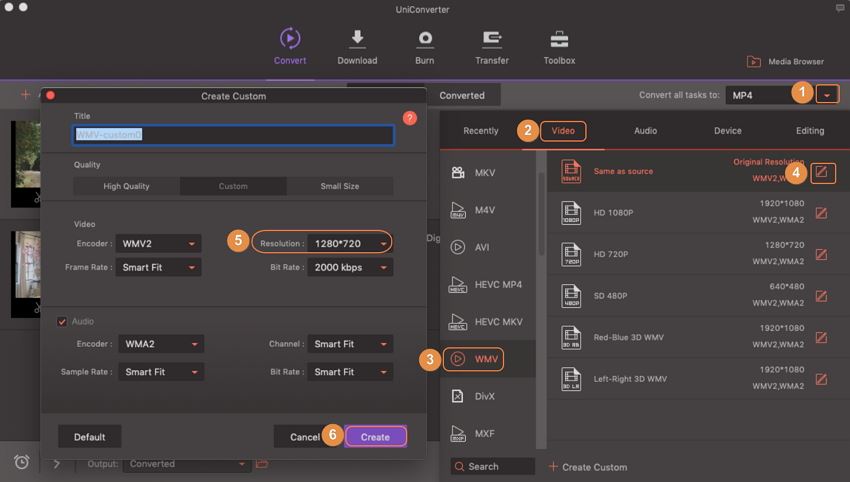The image size is (850, 482).
Task: Expand the Convert all tasks to dropdown
Action: point(827,95)
